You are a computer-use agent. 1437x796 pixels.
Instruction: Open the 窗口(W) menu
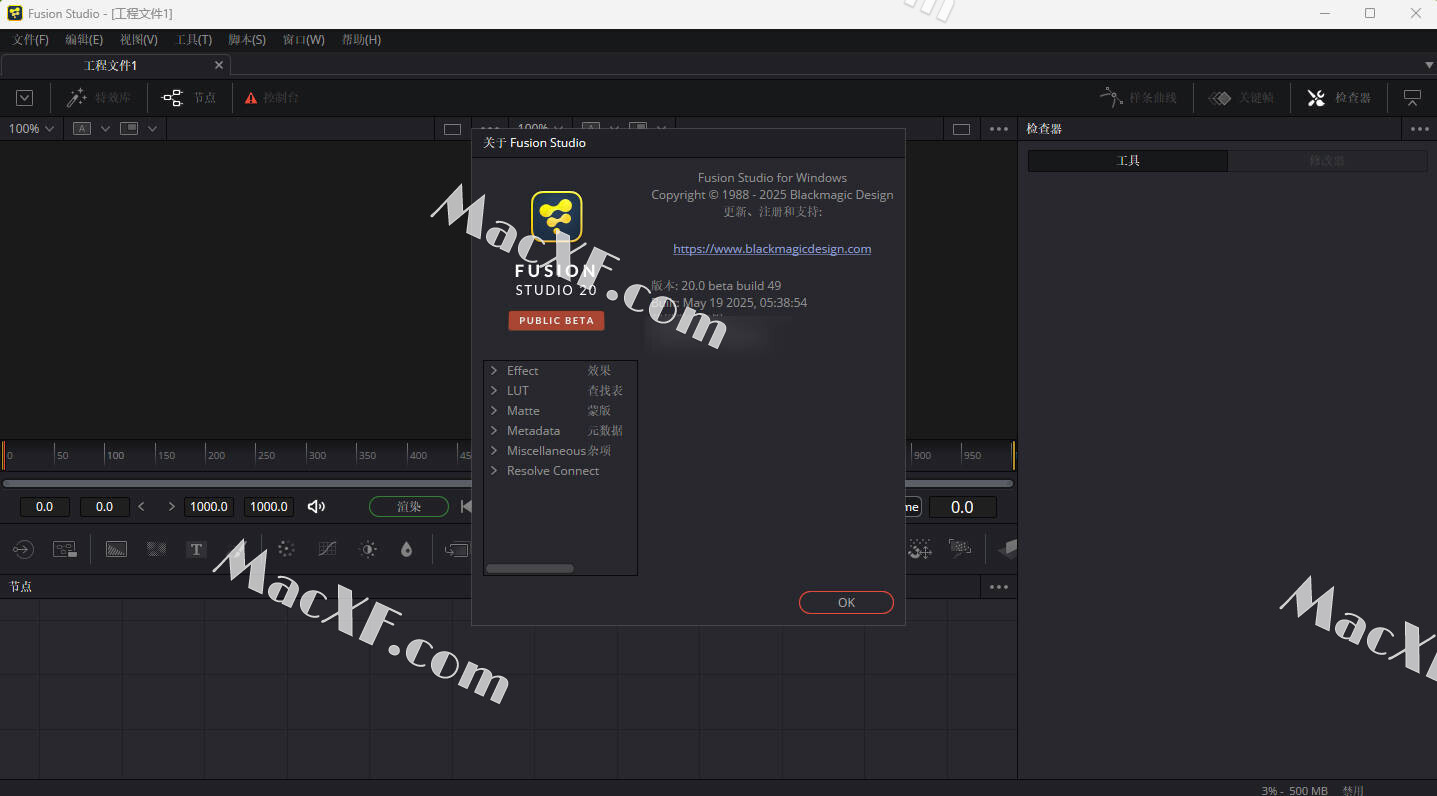(303, 40)
